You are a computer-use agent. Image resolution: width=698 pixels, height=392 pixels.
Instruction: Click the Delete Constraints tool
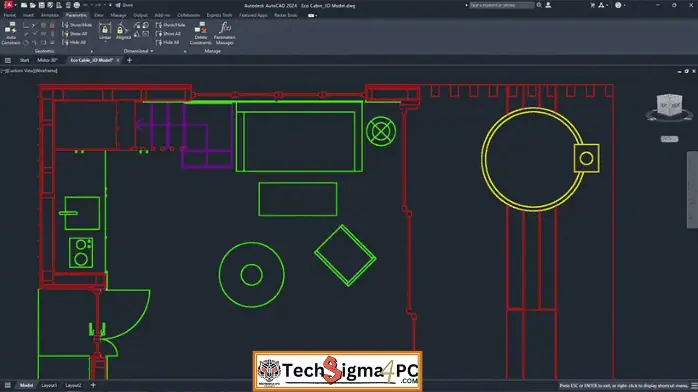pyautogui.click(x=201, y=33)
